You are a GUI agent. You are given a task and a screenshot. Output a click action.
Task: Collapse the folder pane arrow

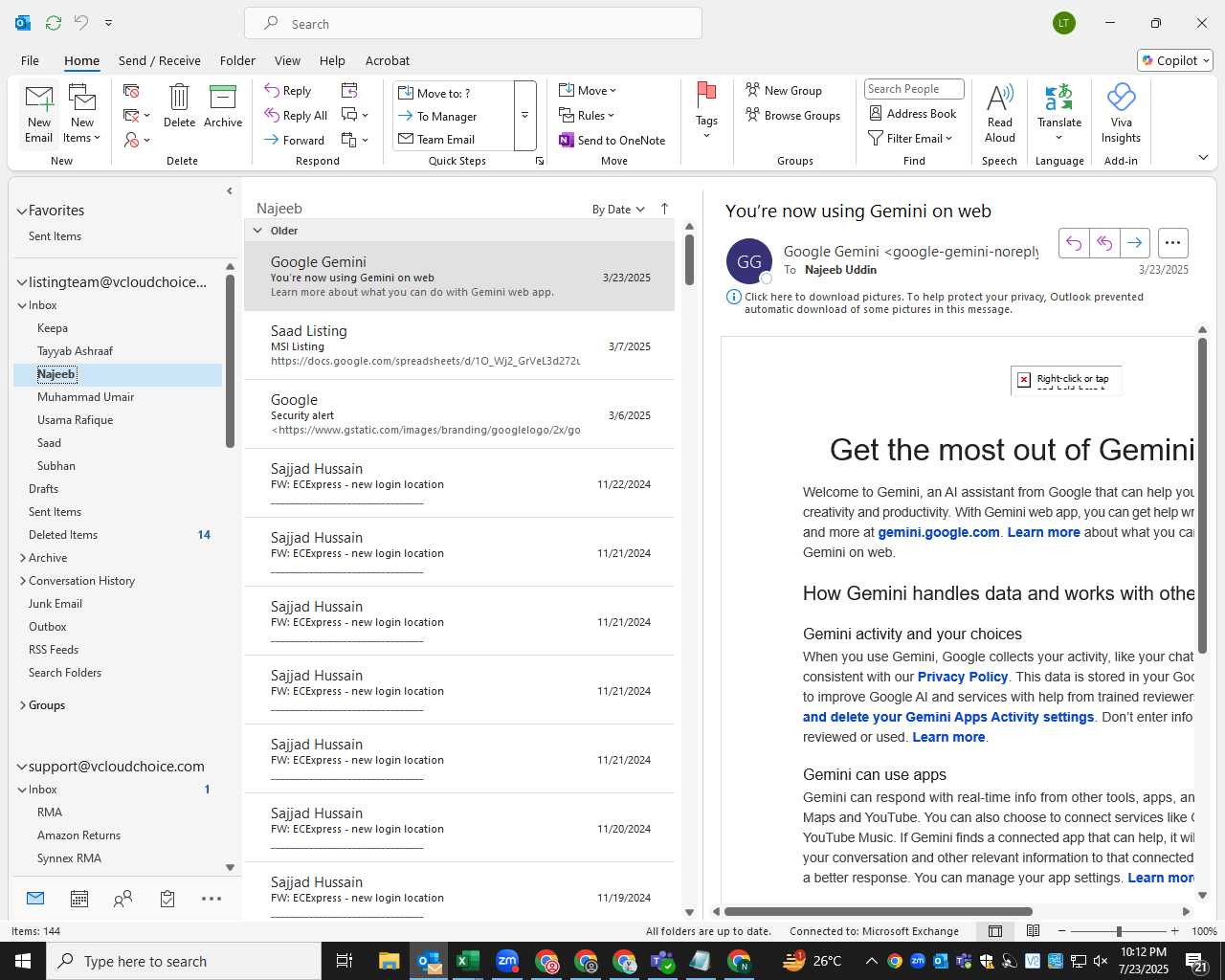(229, 190)
